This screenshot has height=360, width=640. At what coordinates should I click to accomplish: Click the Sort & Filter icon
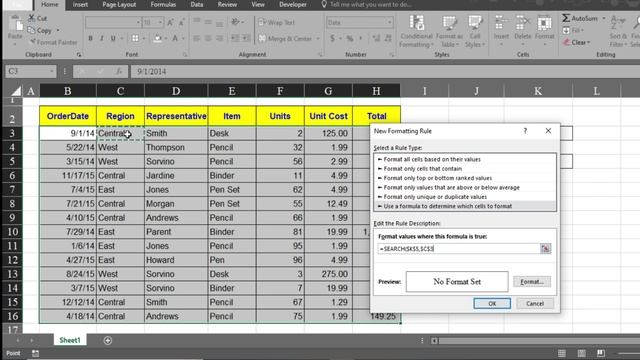pos(618,22)
